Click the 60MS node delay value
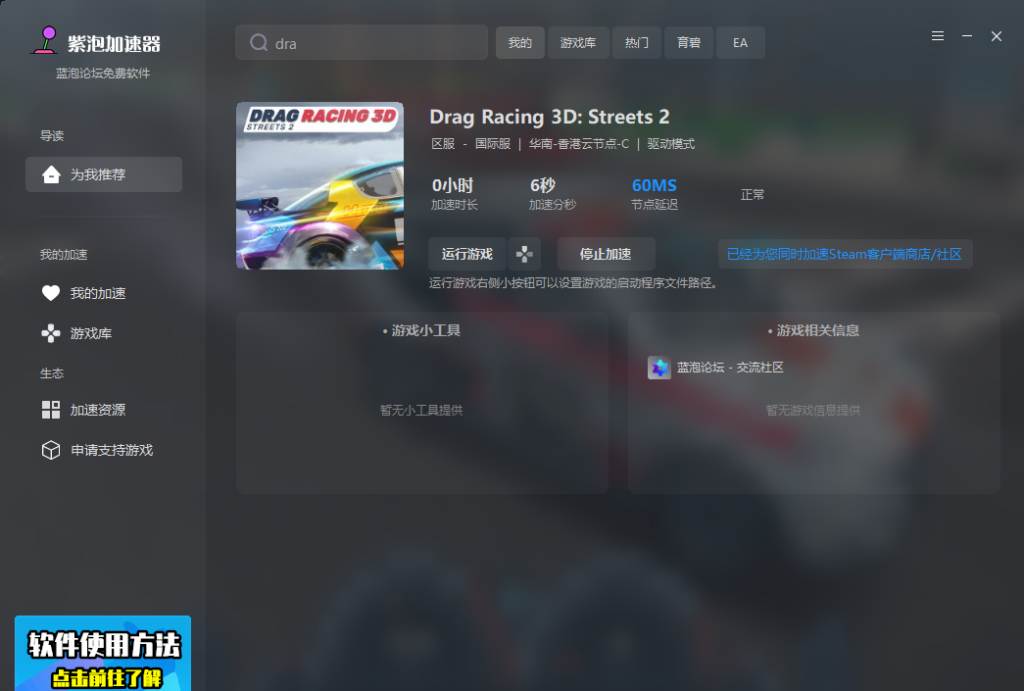This screenshot has width=1024, height=691. [654, 185]
